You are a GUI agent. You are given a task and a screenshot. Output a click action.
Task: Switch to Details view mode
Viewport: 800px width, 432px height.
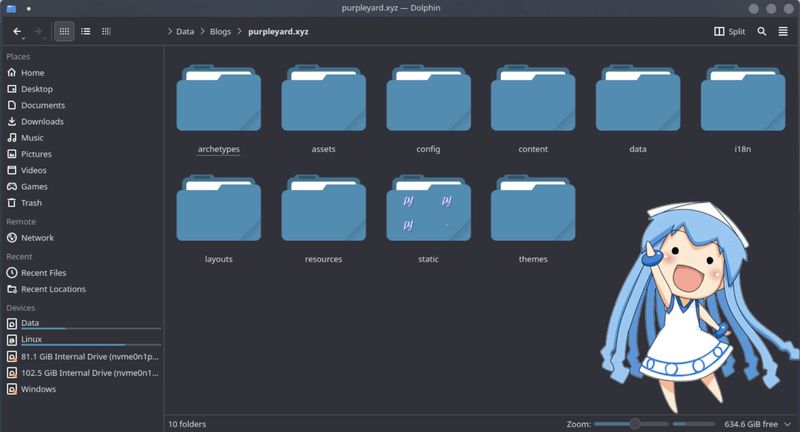(x=107, y=32)
